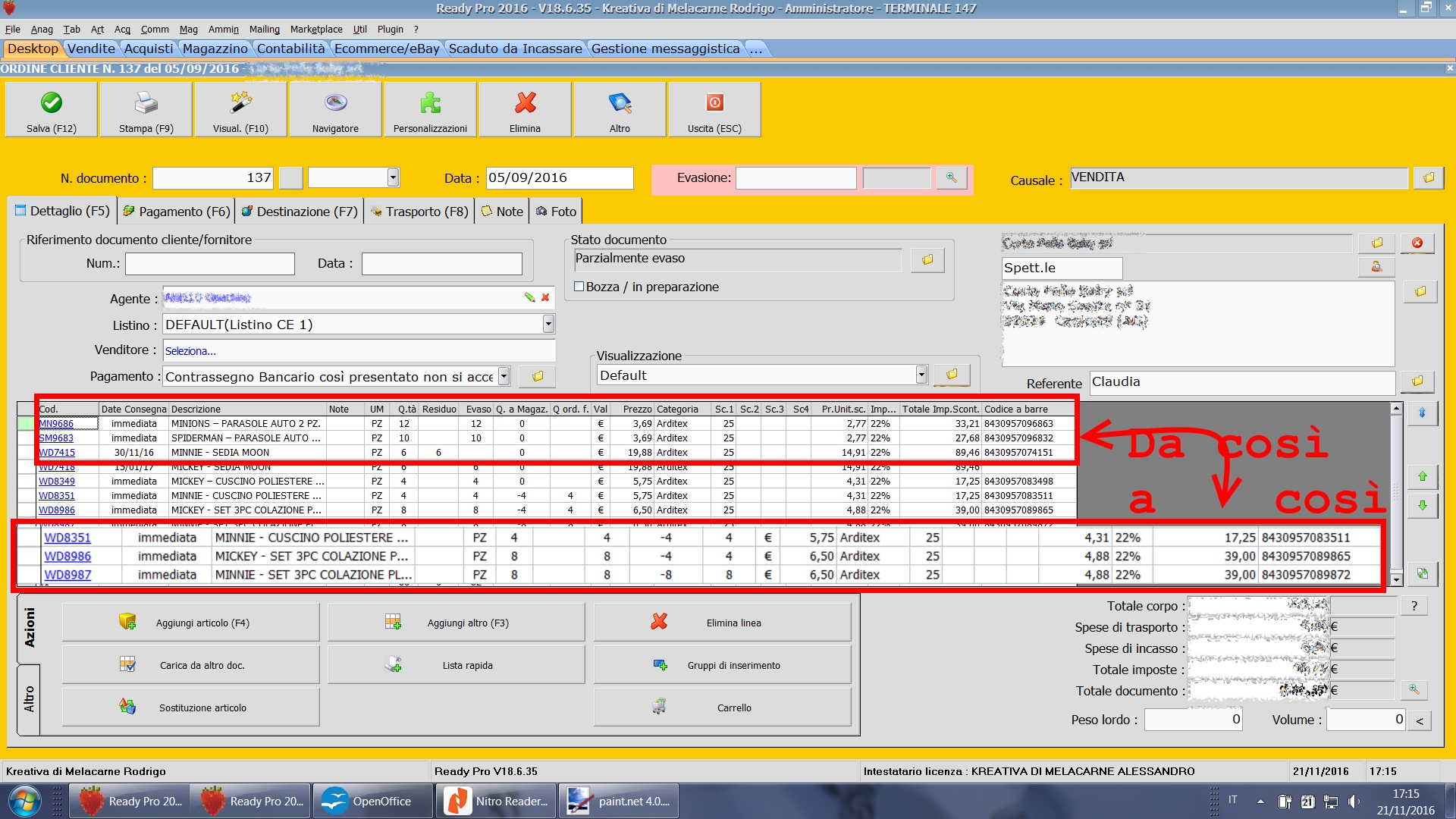Click the Salva (F12) green checkmark button
This screenshot has height=819, width=1456.
tap(52, 110)
